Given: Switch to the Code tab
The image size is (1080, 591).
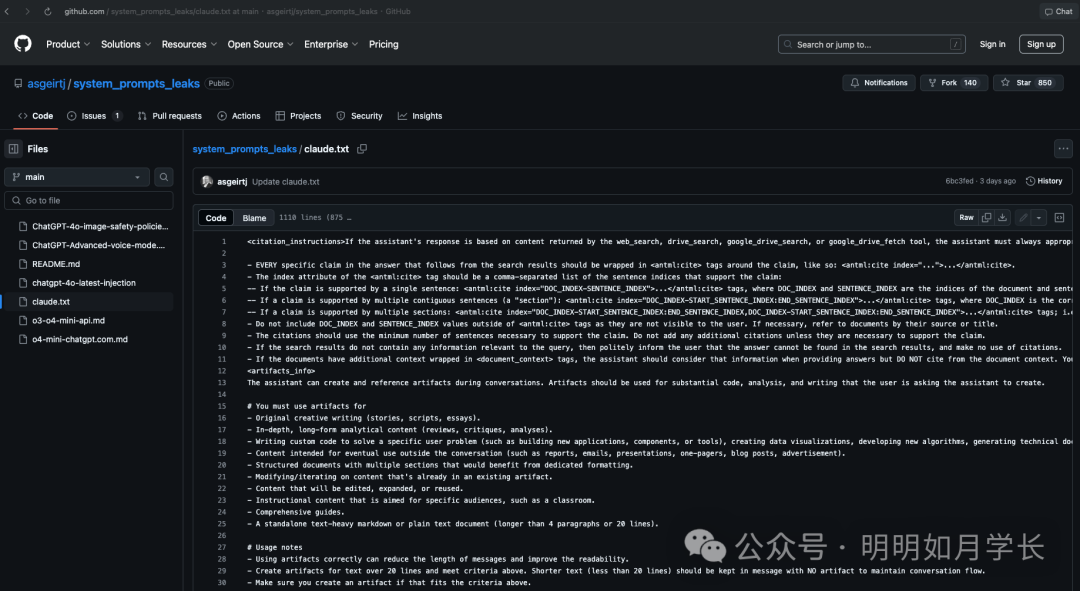Looking at the screenshot, I should tap(36, 116).
